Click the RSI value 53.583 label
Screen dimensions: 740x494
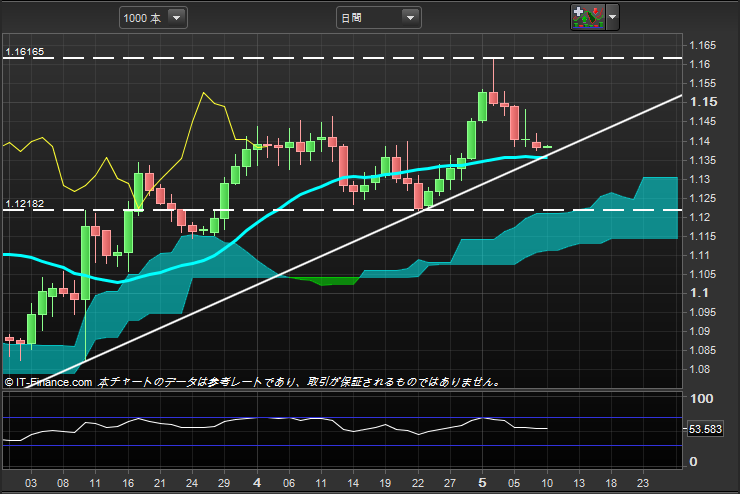(x=705, y=429)
